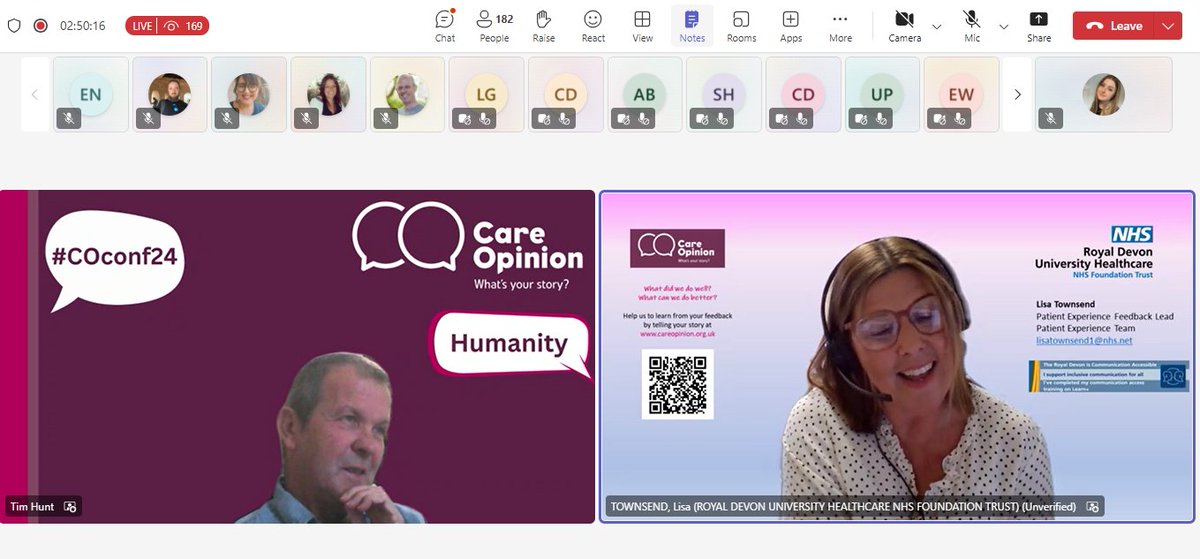The height and width of the screenshot is (559, 1200).
Task: Select participant tile SH
Action: point(724,95)
